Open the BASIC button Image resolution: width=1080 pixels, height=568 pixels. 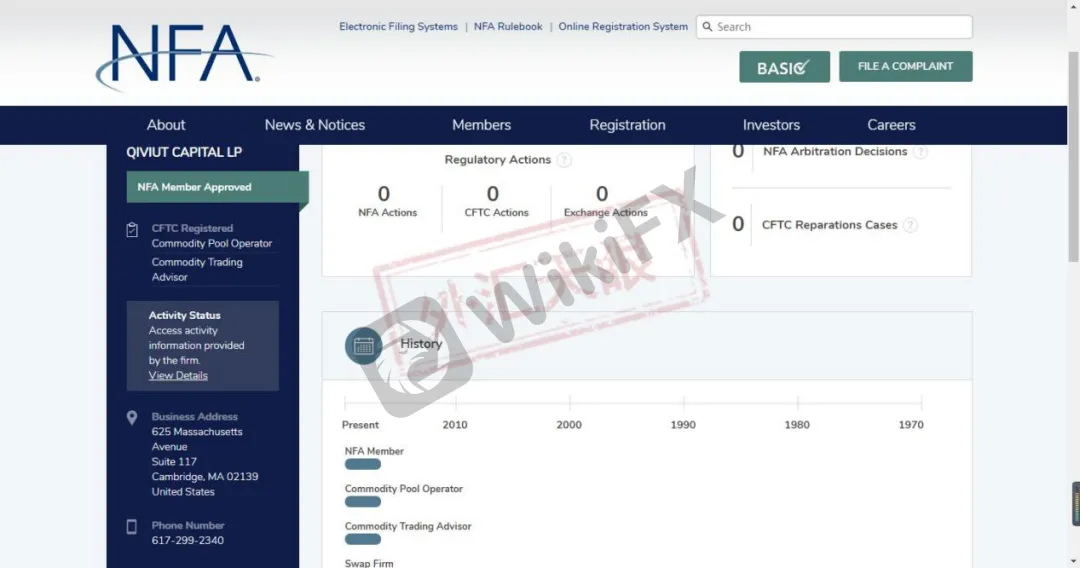point(785,67)
